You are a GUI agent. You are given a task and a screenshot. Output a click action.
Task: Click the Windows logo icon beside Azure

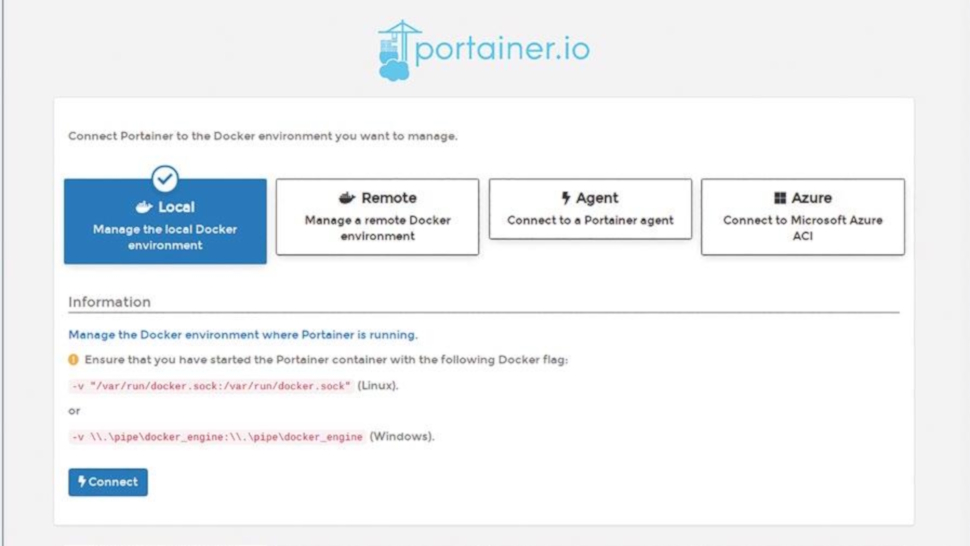pyautogui.click(x=779, y=198)
